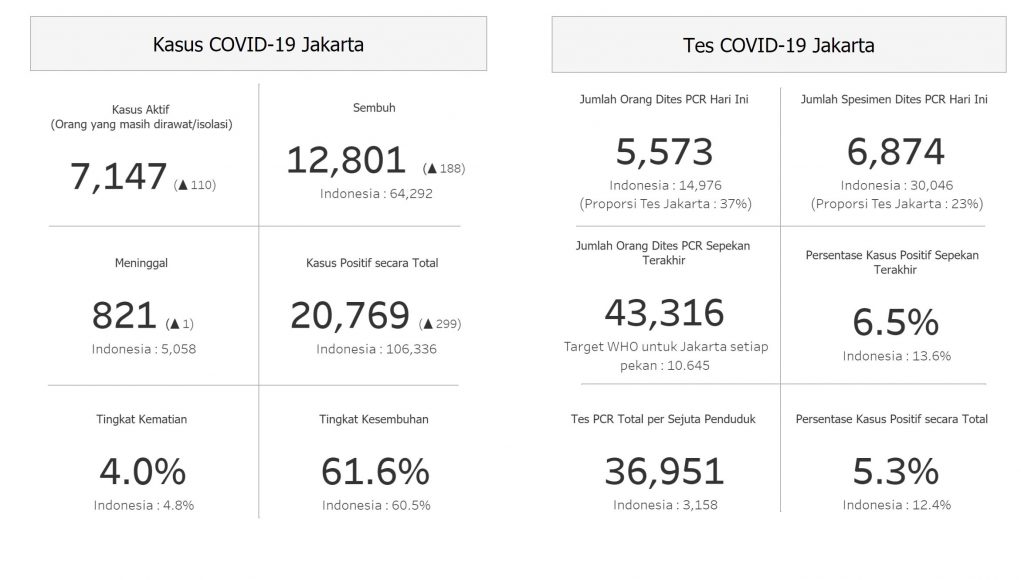Click specimens tested today value 6,874
Image resolution: width=1021 pixels, height=580 pixels.
pyautogui.click(x=895, y=151)
